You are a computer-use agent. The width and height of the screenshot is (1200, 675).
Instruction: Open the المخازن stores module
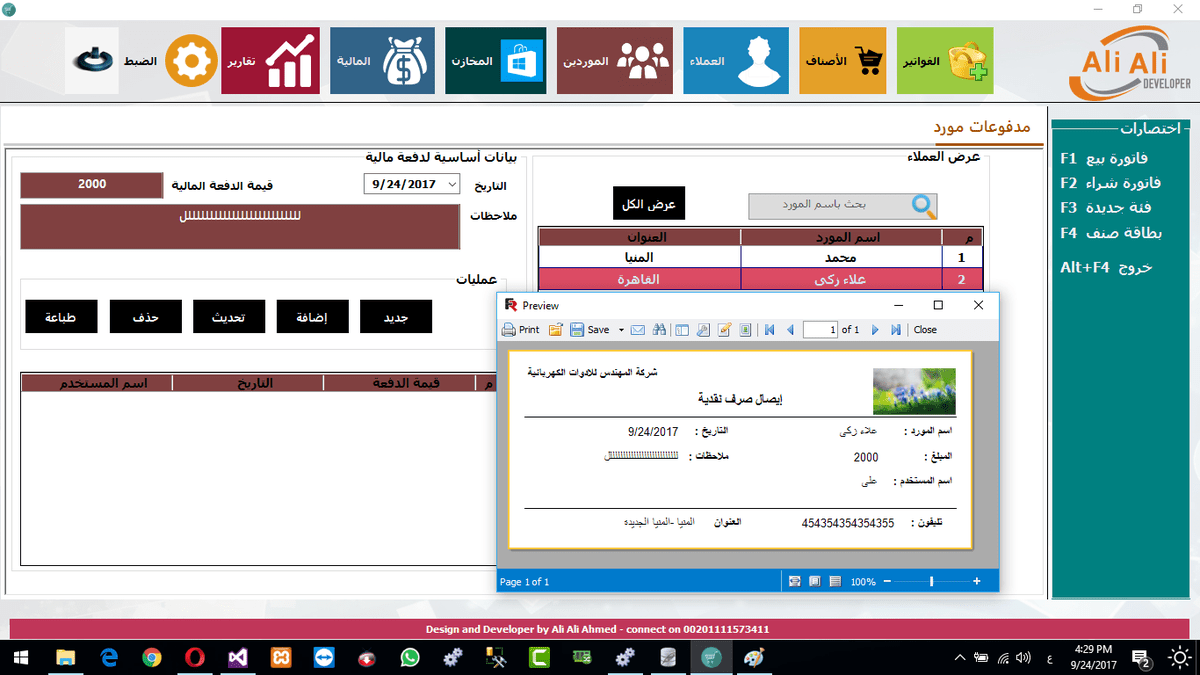tap(496, 61)
